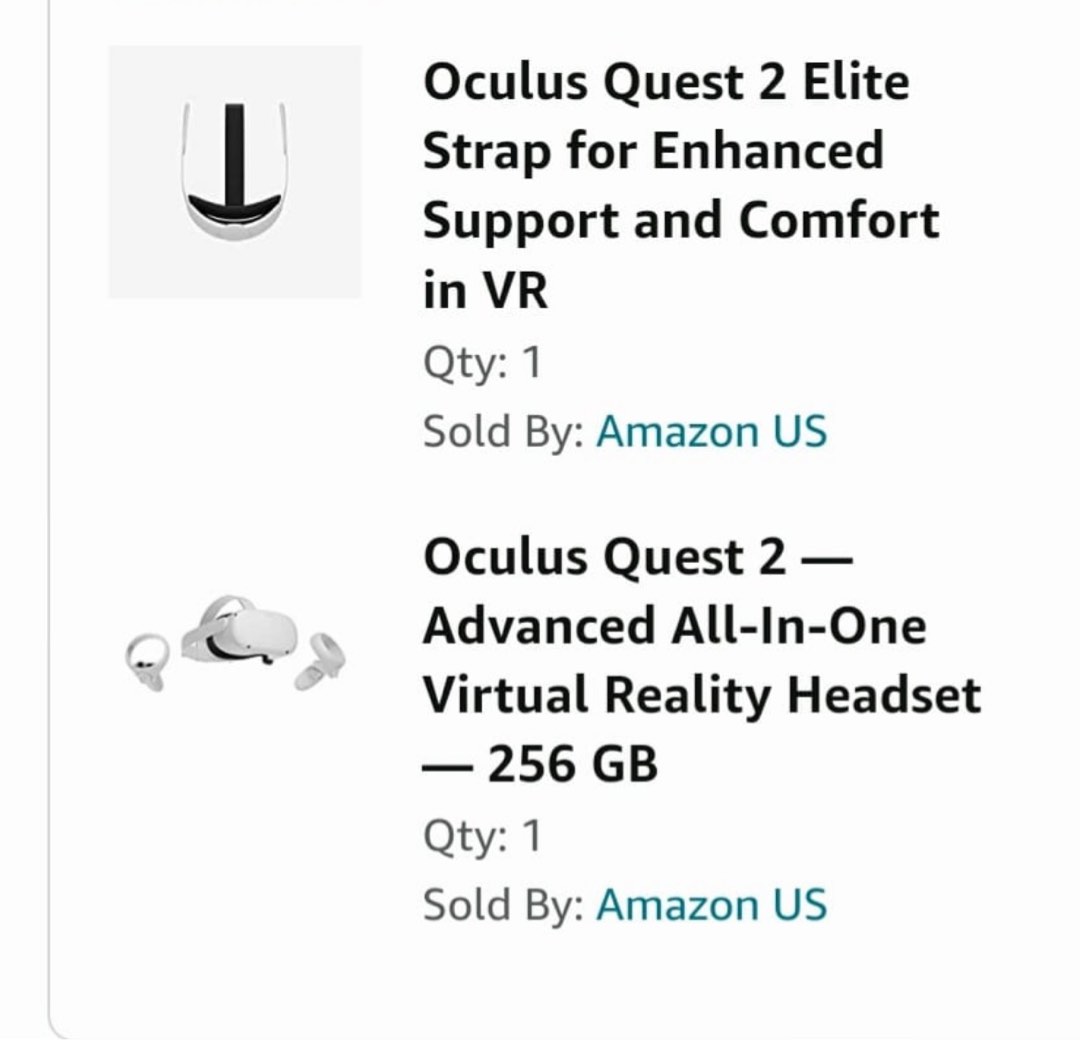Viewport: 1080px width, 1040px height.
Task: Click Amazon US seller link for the headset
Action: (x=712, y=906)
